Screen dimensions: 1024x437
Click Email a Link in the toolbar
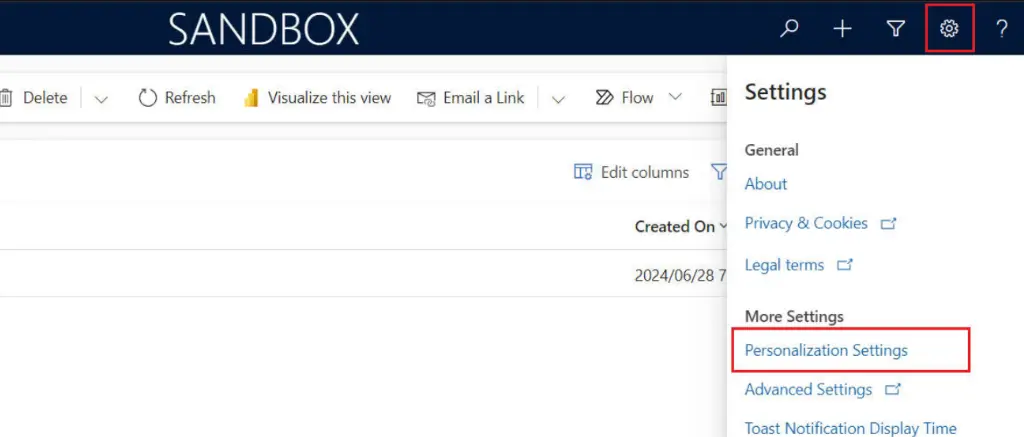point(470,98)
